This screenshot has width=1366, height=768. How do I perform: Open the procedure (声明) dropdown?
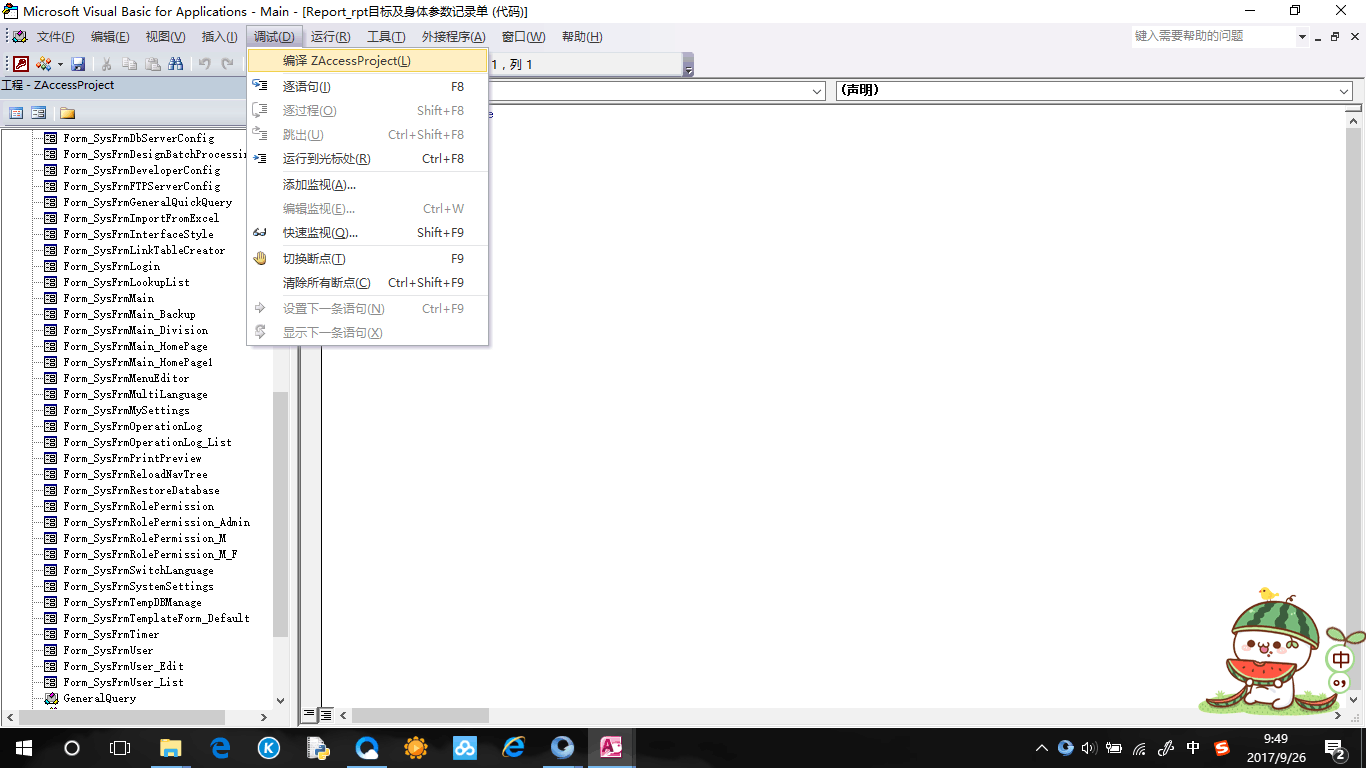click(1094, 90)
